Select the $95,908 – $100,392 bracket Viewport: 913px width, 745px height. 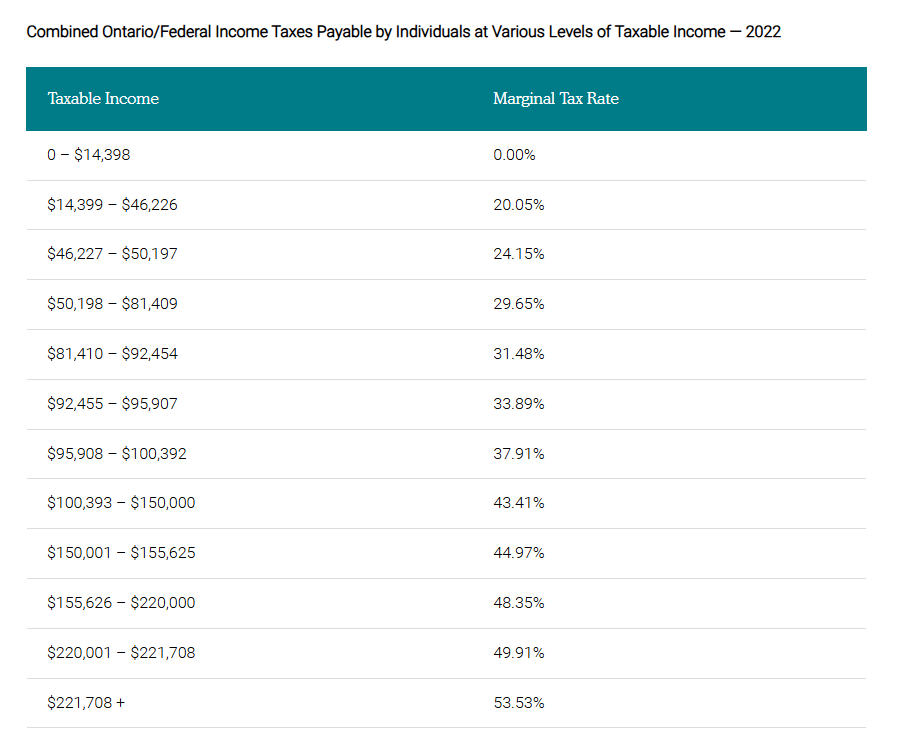(x=117, y=454)
